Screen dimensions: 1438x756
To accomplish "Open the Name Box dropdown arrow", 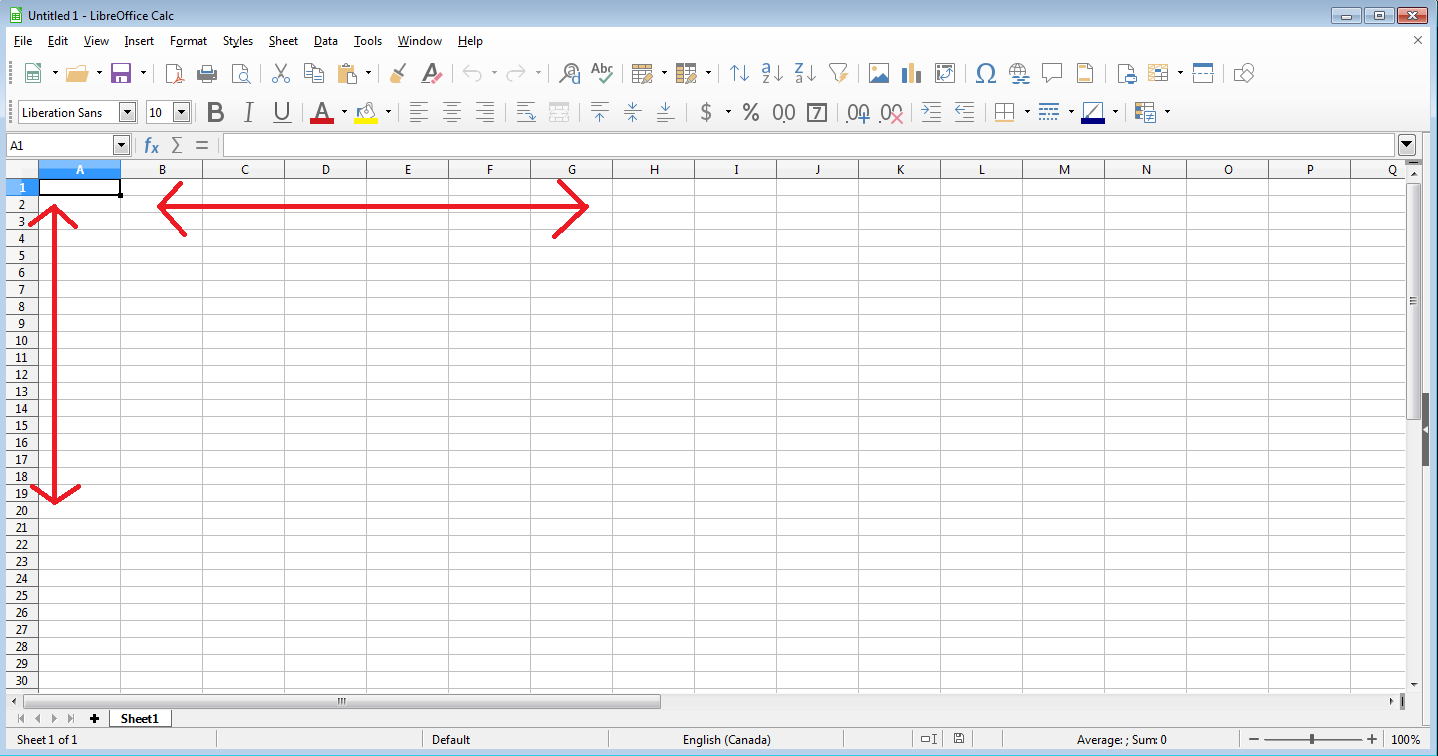I will [121, 145].
